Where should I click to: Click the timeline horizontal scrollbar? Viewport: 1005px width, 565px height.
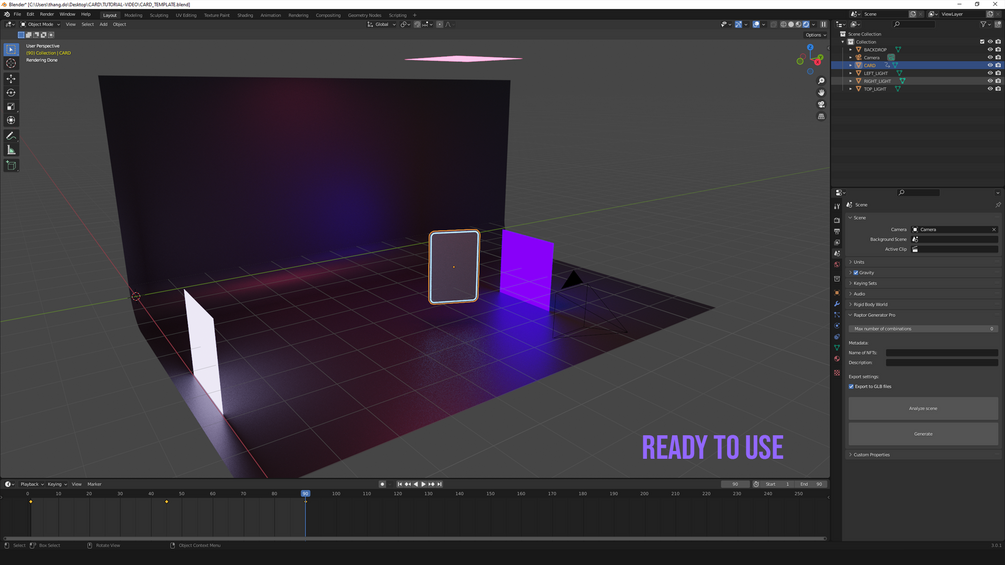[x=414, y=539]
